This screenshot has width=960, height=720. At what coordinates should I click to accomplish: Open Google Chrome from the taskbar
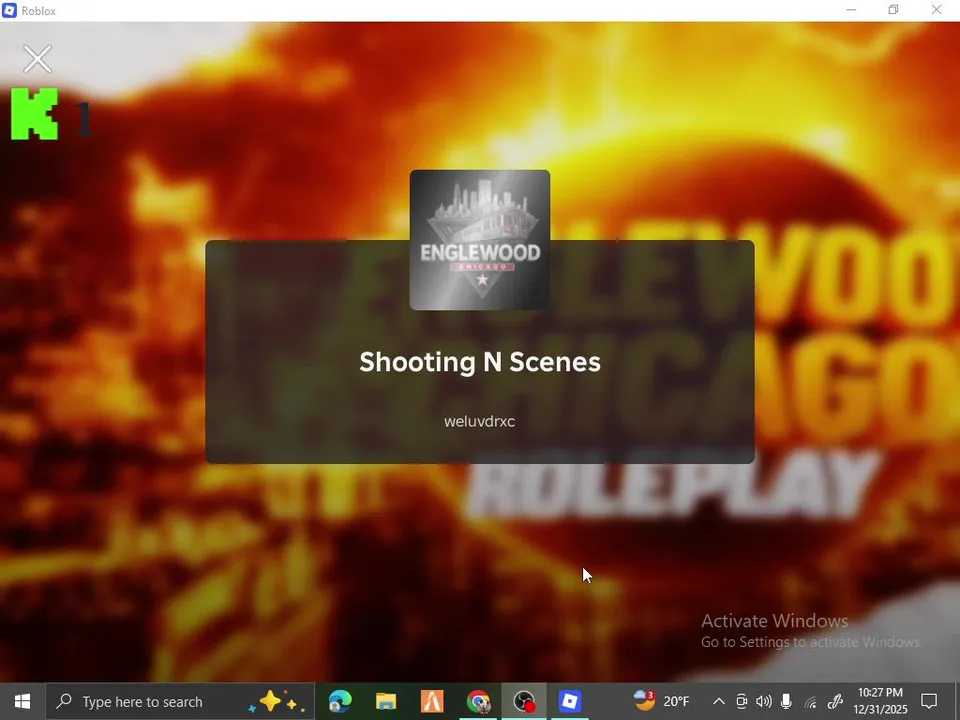pyautogui.click(x=478, y=701)
